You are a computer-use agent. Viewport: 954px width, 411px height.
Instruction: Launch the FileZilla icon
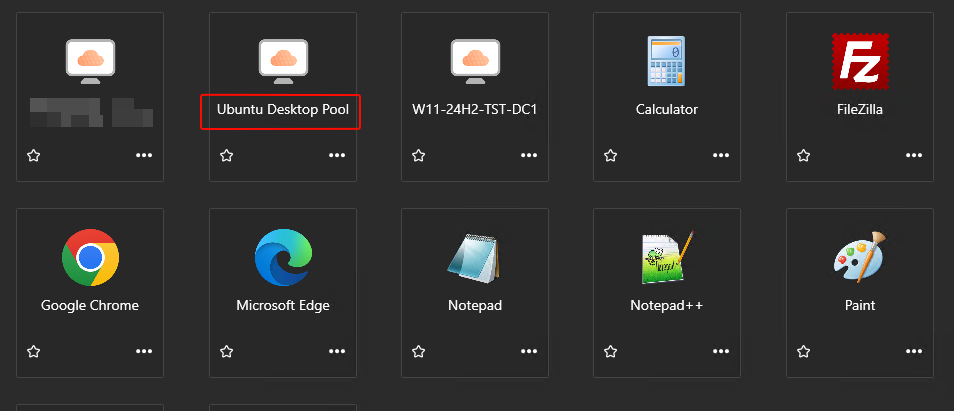pyautogui.click(x=860, y=61)
